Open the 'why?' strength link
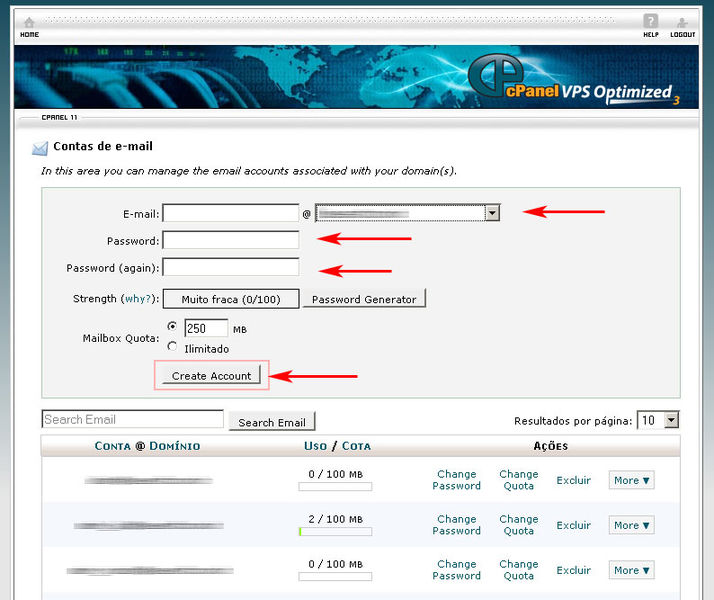 tap(137, 299)
